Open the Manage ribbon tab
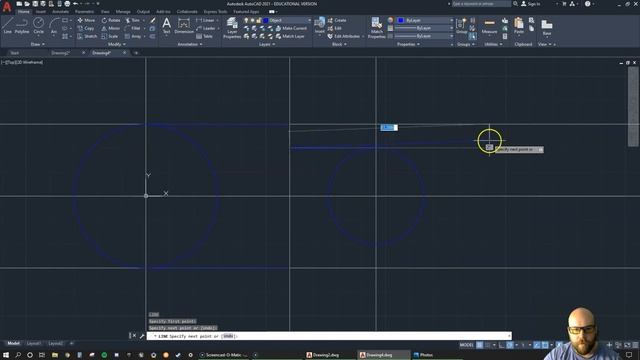Screen dimensions: 640x360 coord(123,12)
